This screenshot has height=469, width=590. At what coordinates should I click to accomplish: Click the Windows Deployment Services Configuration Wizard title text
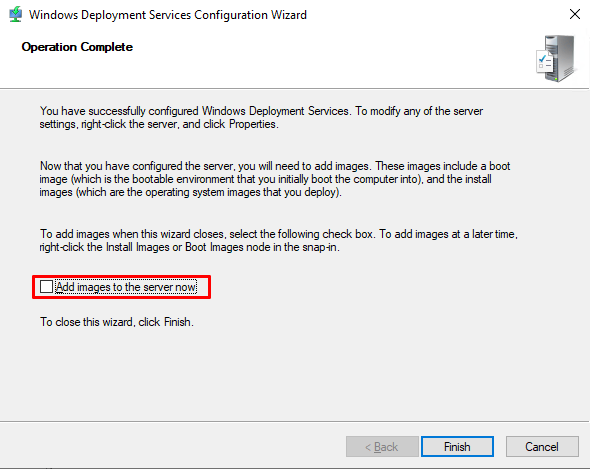point(168,15)
